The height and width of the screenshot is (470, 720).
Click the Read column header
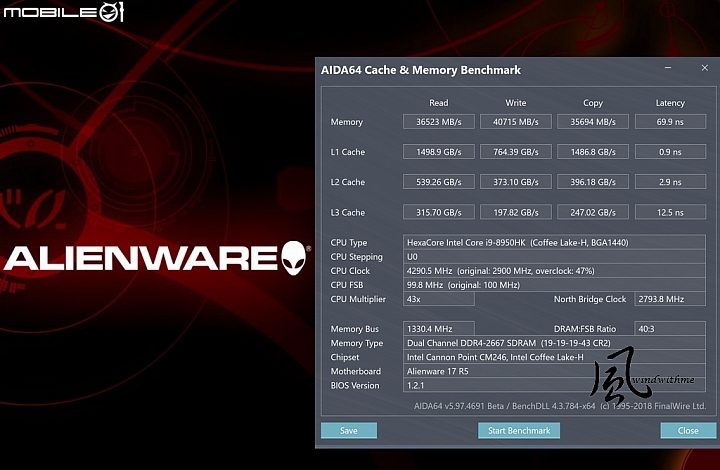click(439, 103)
